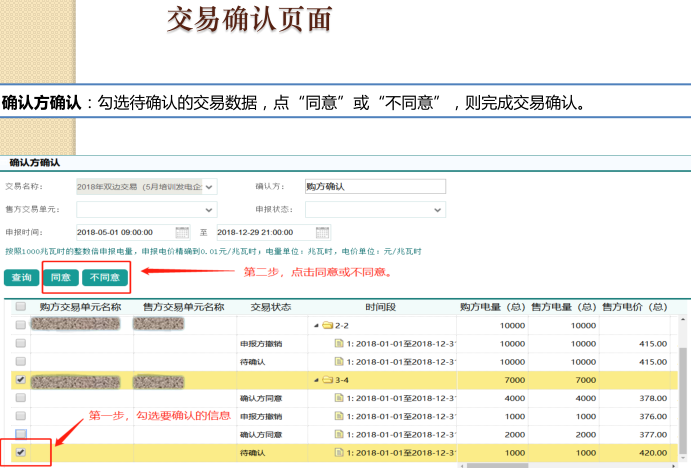Collapse the 3-4 tree group

pos(317,380)
